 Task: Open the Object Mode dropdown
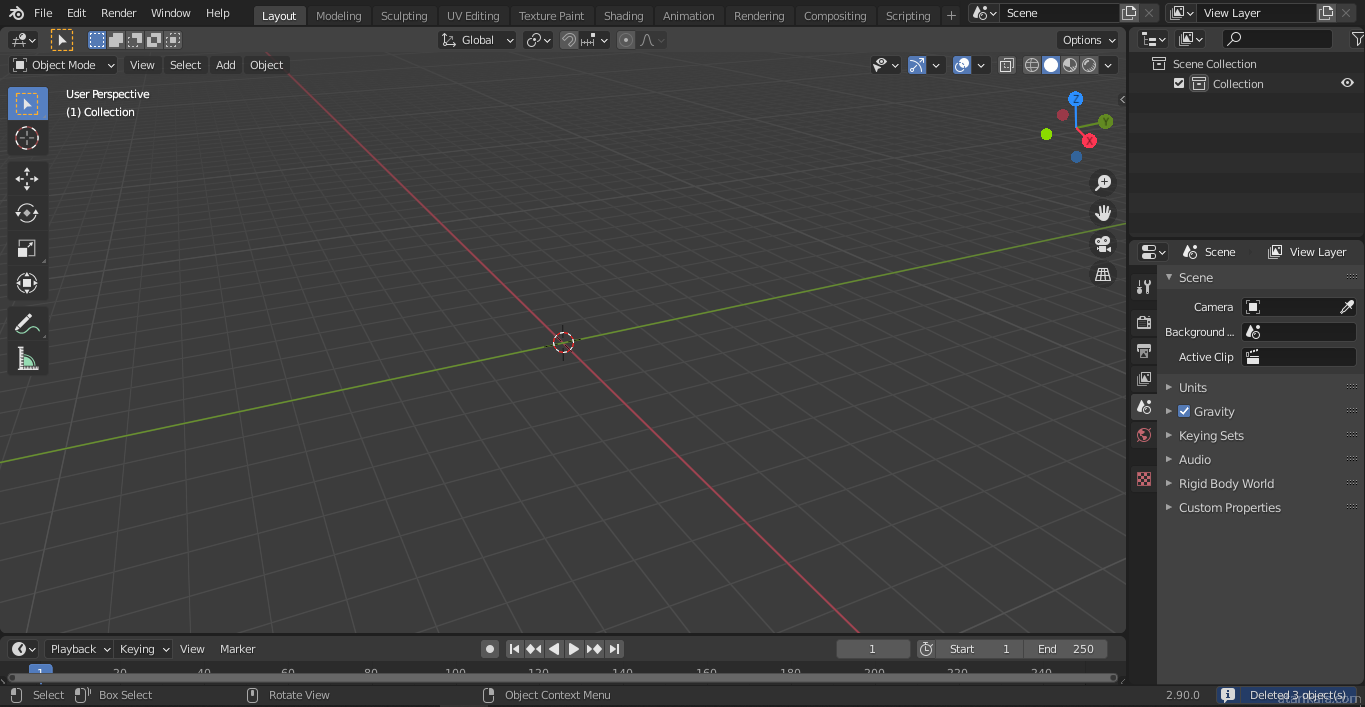coord(64,65)
